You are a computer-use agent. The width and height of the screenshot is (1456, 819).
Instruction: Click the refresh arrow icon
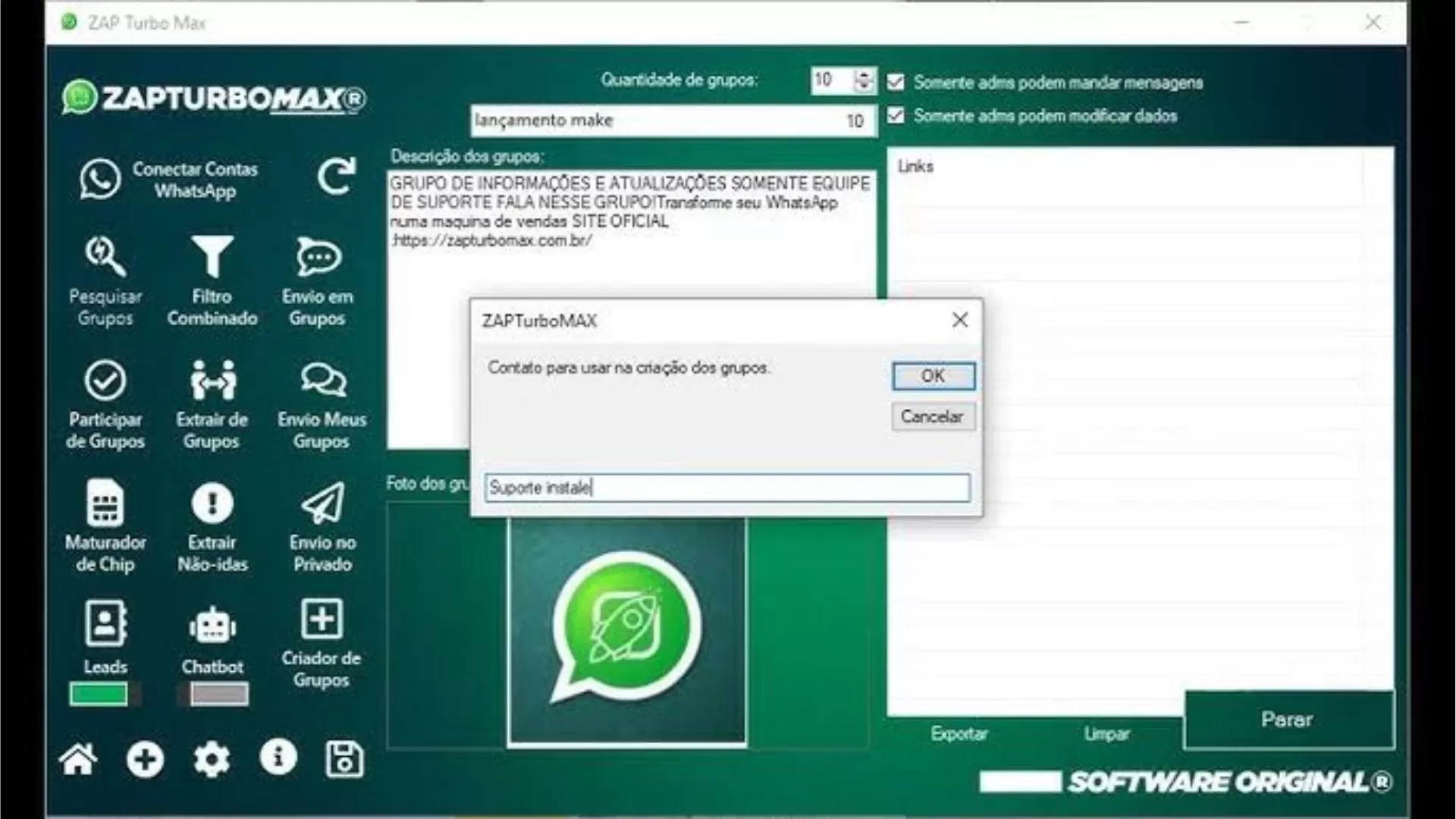point(336,176)
